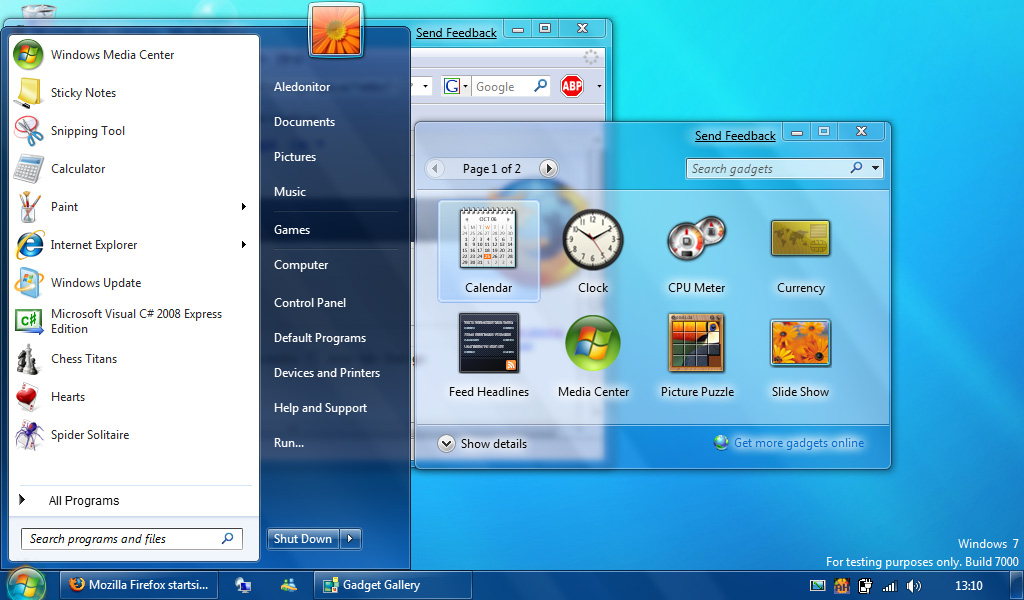
Task: Expand Show details in Gadget Gallery
Action: 483,444
